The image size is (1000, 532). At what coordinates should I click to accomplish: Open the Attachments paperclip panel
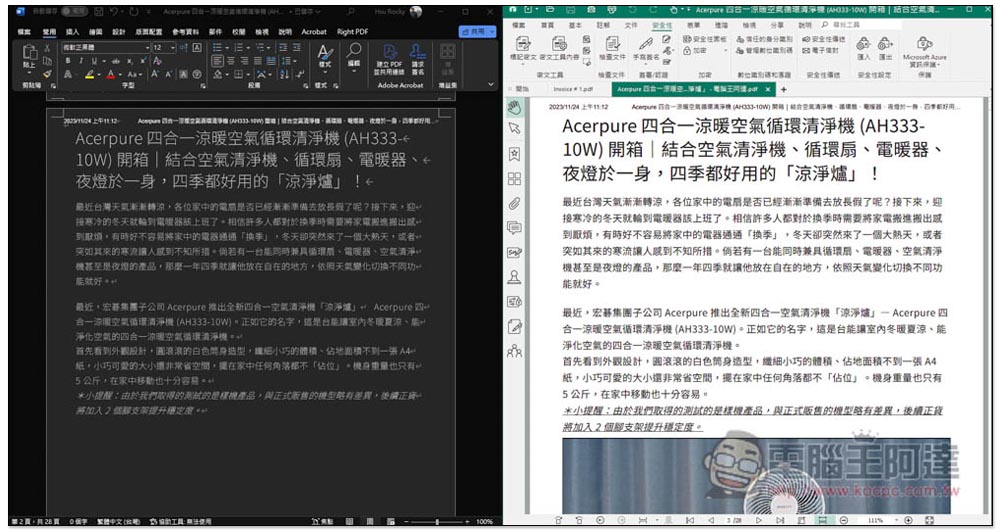pos(514,203)
